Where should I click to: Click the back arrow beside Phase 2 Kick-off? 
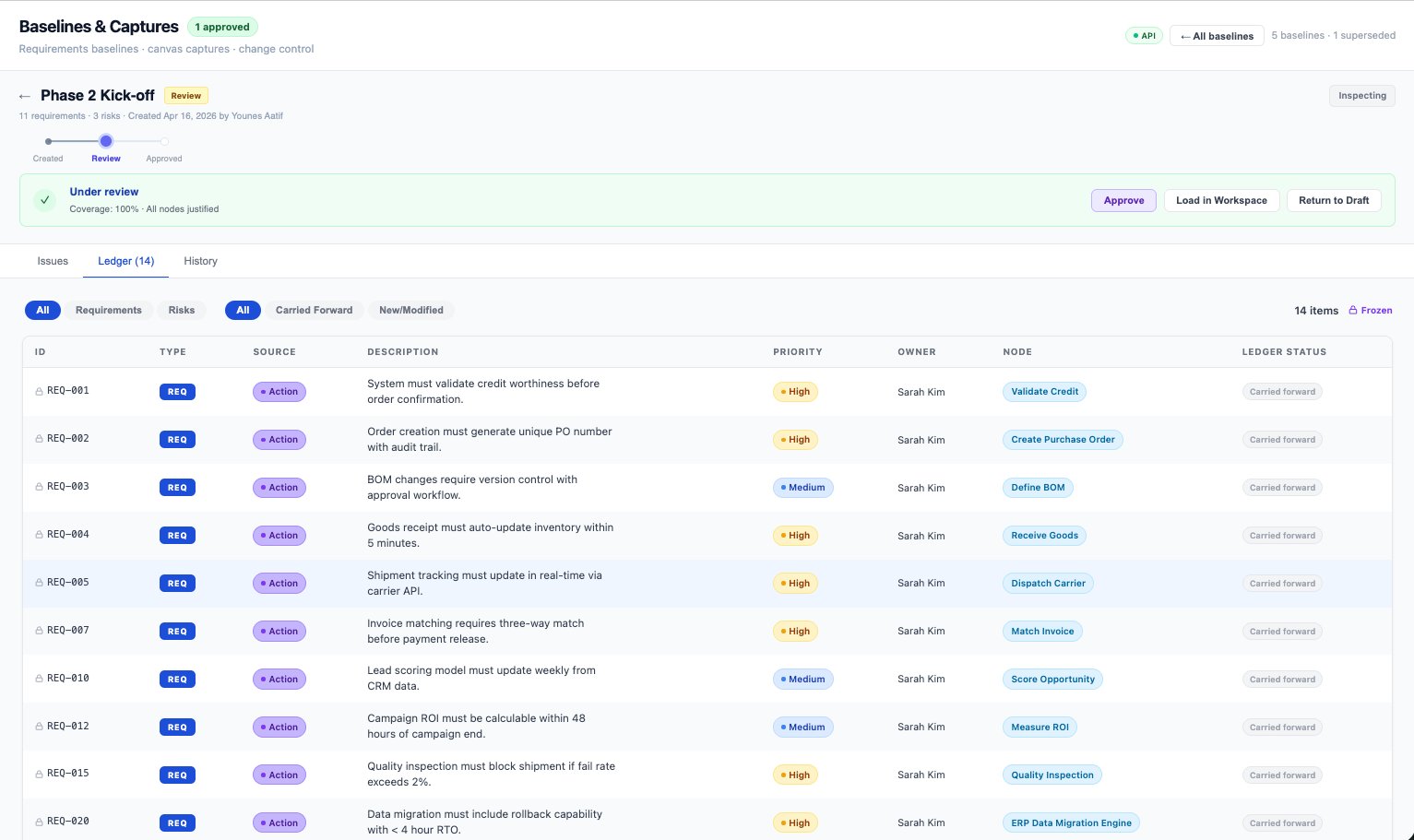point(24,96)
